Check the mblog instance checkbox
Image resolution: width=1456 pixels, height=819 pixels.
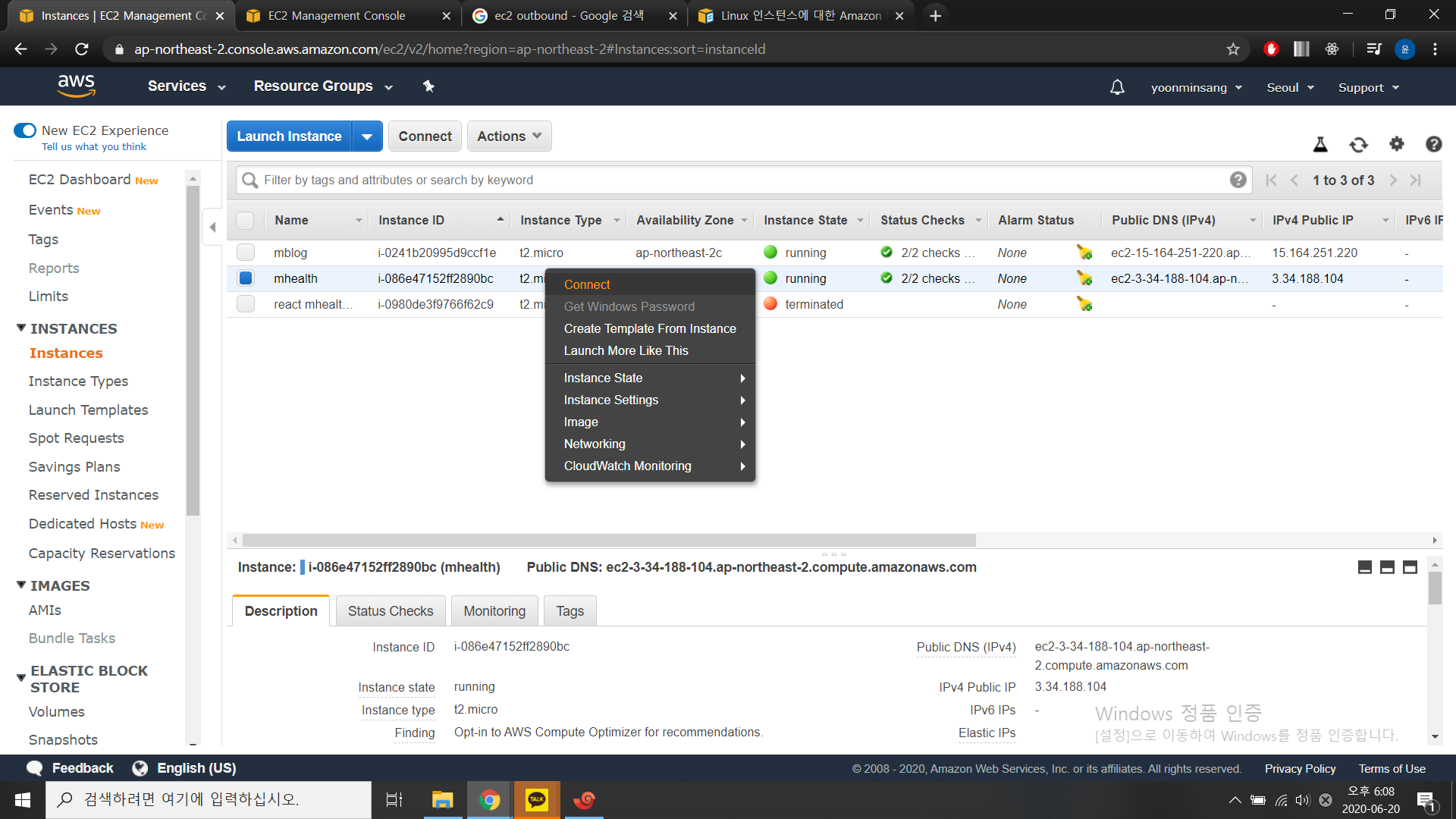point(245,253)
